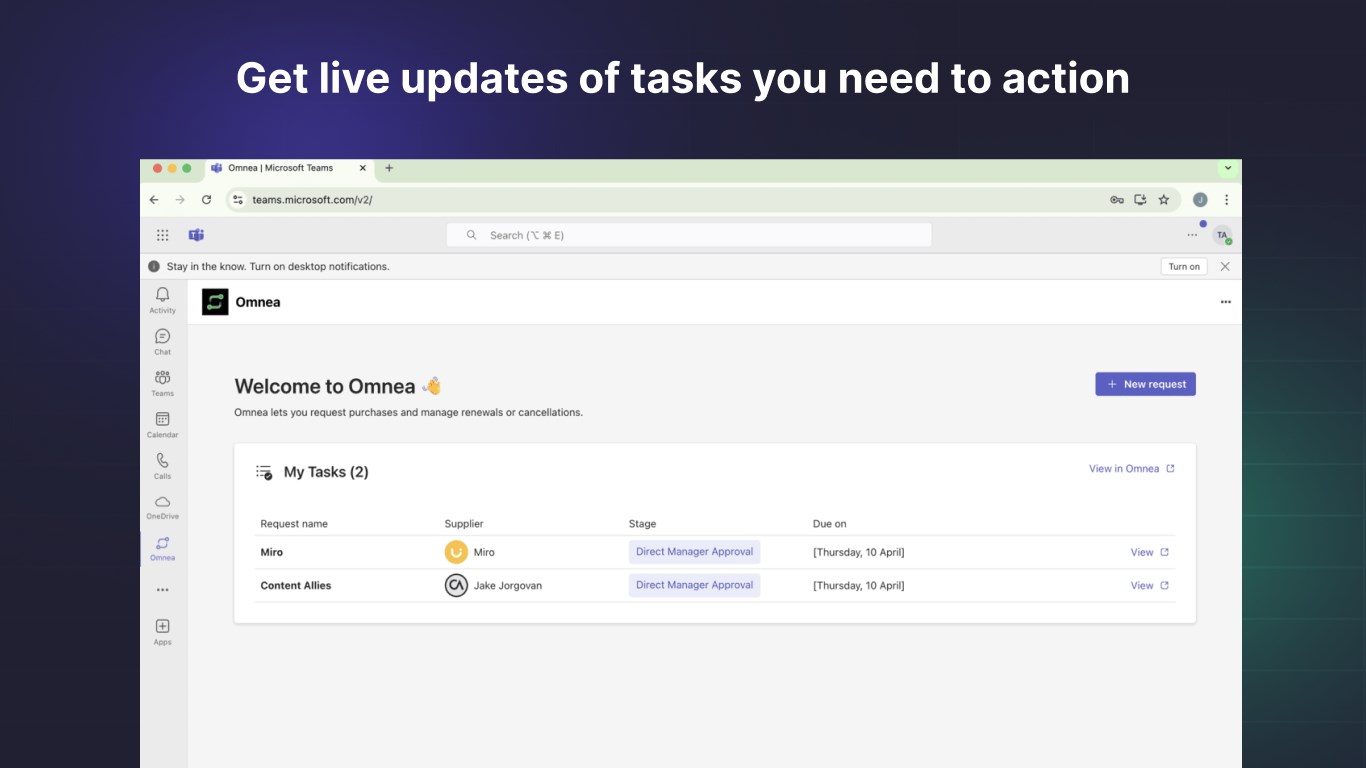This screenshot has height=768, width=1366.
Task: Click the Microsoft Teams logo icon
Action: pos(196,235)
